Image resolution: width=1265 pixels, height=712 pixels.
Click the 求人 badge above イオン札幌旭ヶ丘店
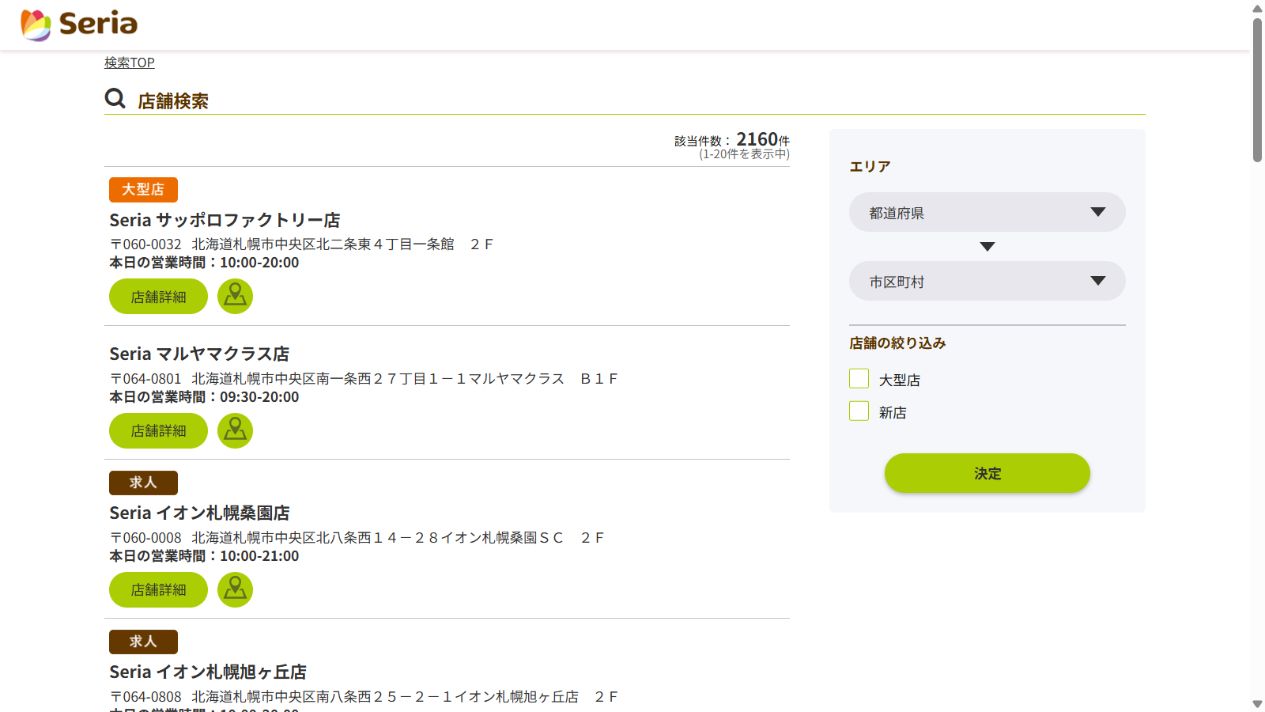click(143, 642)
